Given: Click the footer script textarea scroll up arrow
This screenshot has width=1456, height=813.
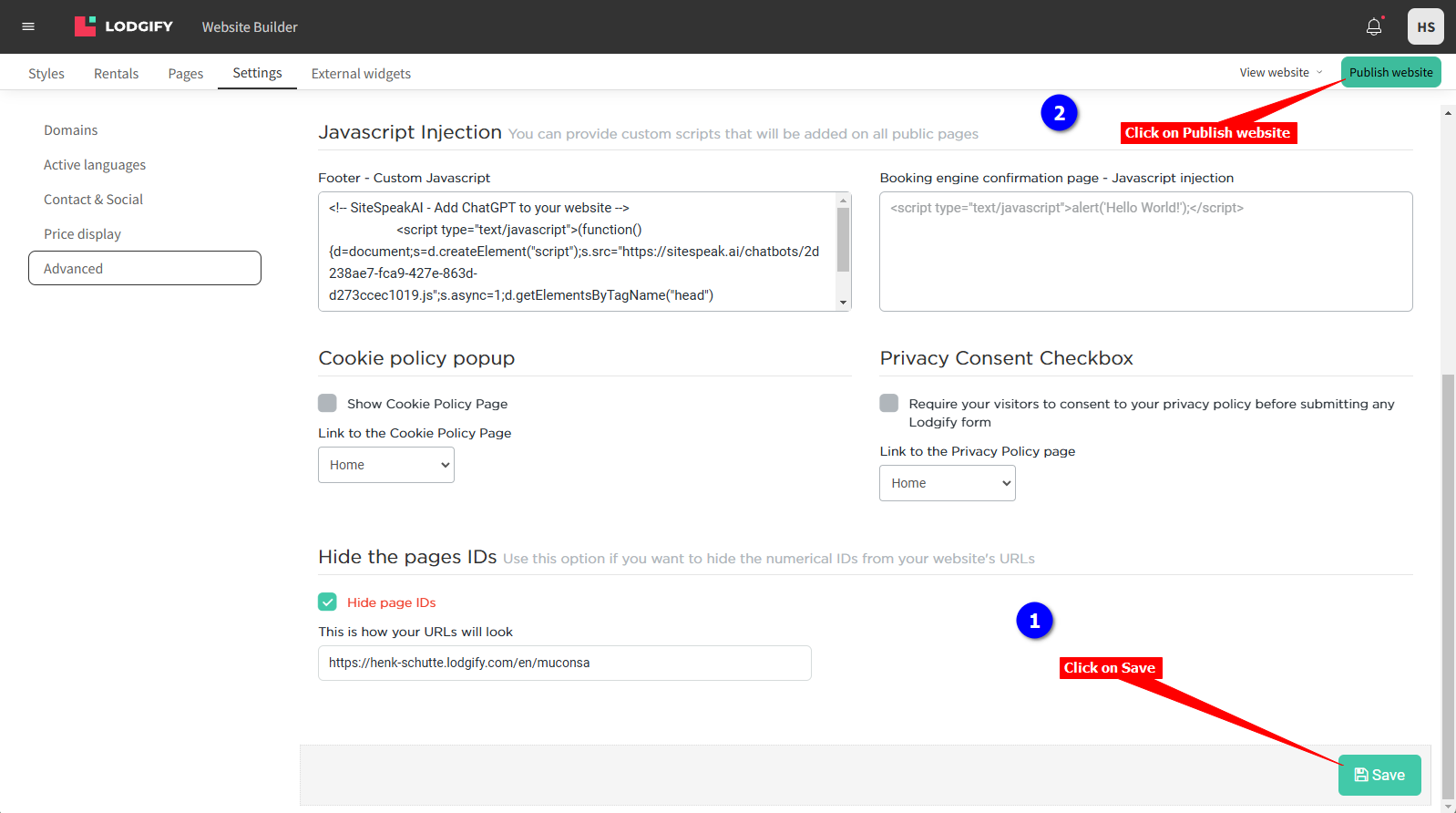Looking at the screenshot, I should [844, 201].
